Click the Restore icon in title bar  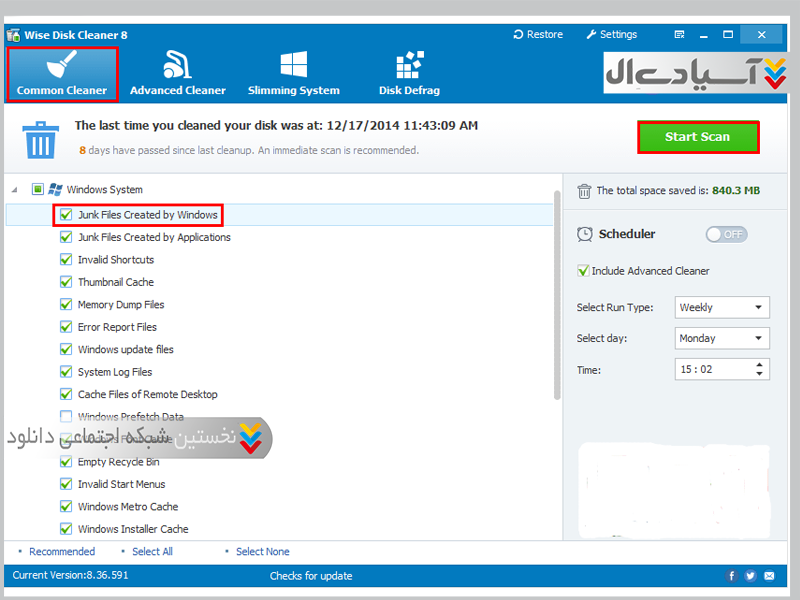(x=518, y=34)
